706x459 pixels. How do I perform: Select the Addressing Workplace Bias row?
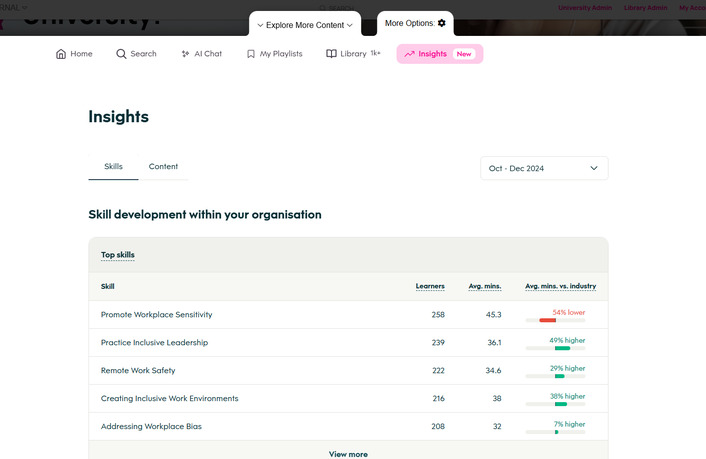coord(348,427)
